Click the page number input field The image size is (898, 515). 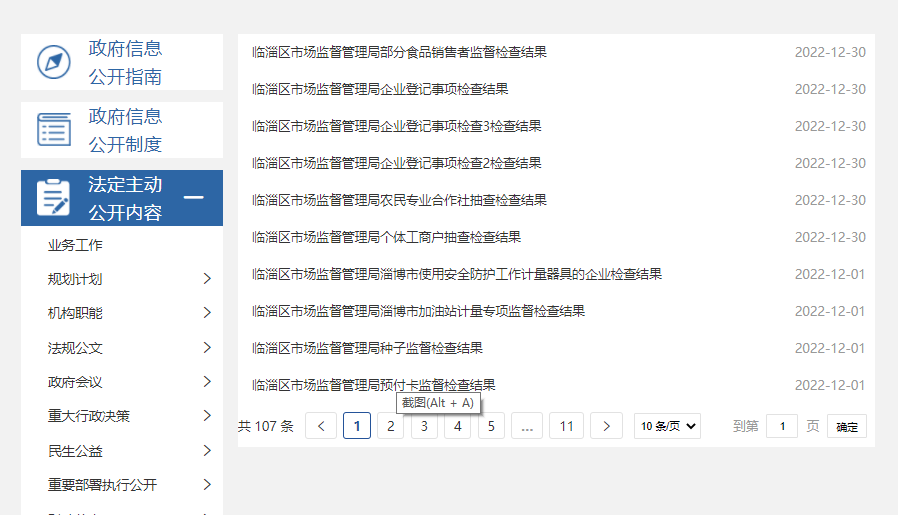point(782,426)
